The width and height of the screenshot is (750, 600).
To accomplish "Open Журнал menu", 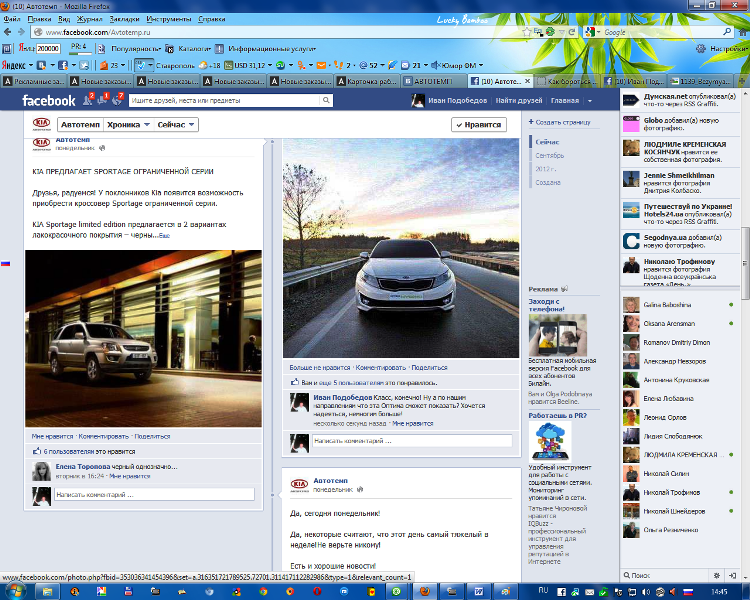I will [89, 19].
